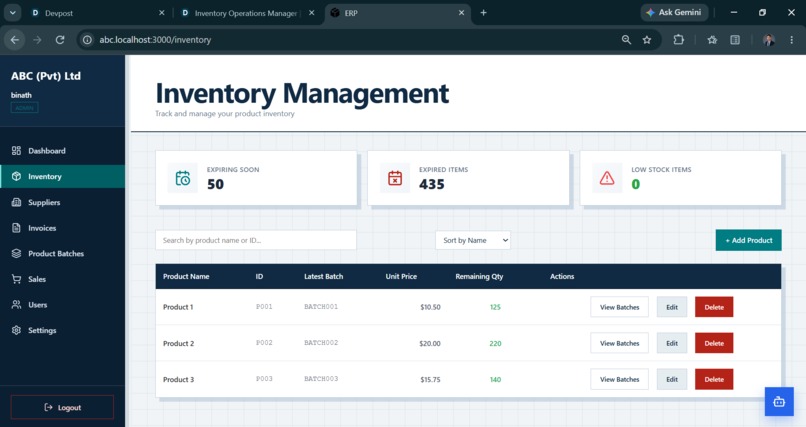Screen dimensions: 806x427
Task: Open the Sort by Name dropdown
Action: [473, 240]
